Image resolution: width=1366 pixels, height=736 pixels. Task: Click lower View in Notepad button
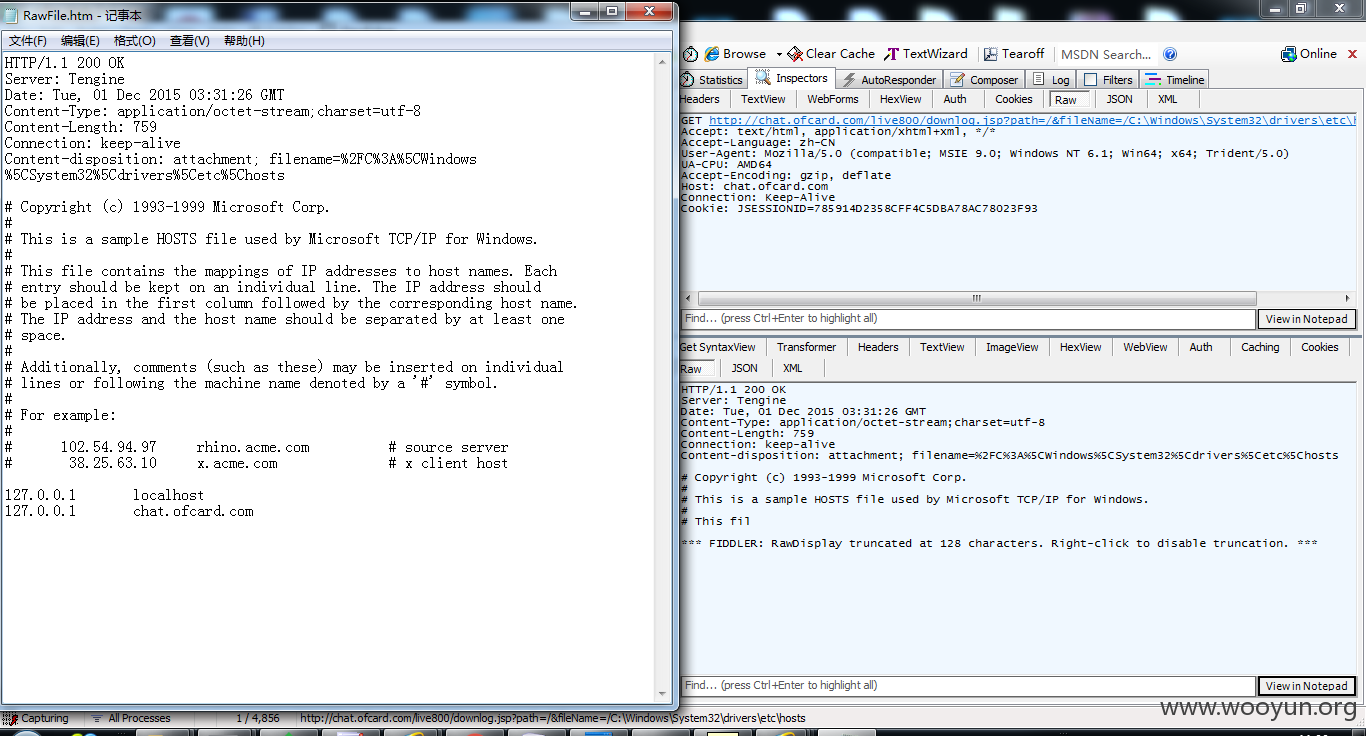coord(1306,686)
